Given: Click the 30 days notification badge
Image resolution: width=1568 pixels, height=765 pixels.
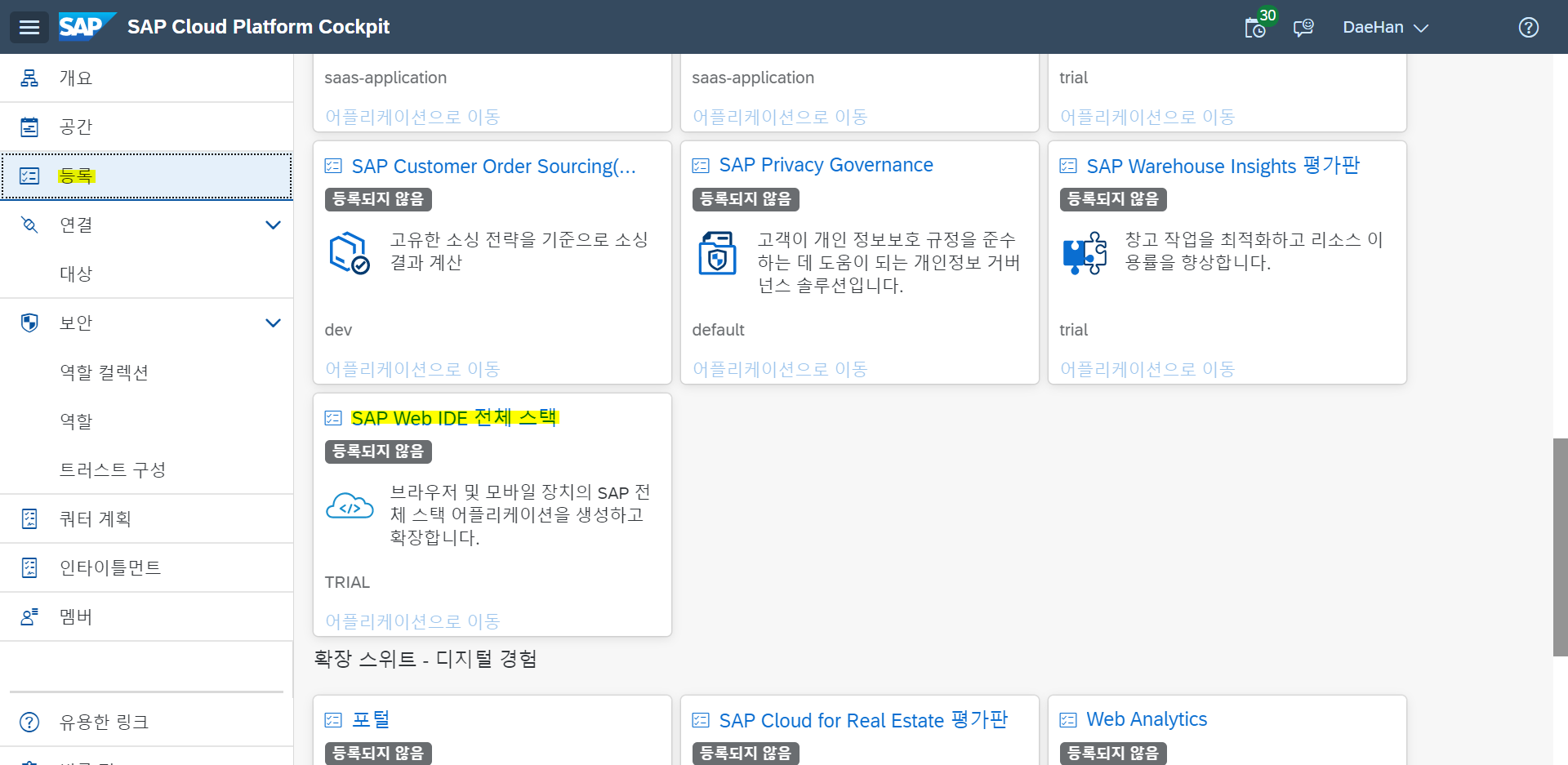Looking at the screenshot, I should click(1267, 15).
